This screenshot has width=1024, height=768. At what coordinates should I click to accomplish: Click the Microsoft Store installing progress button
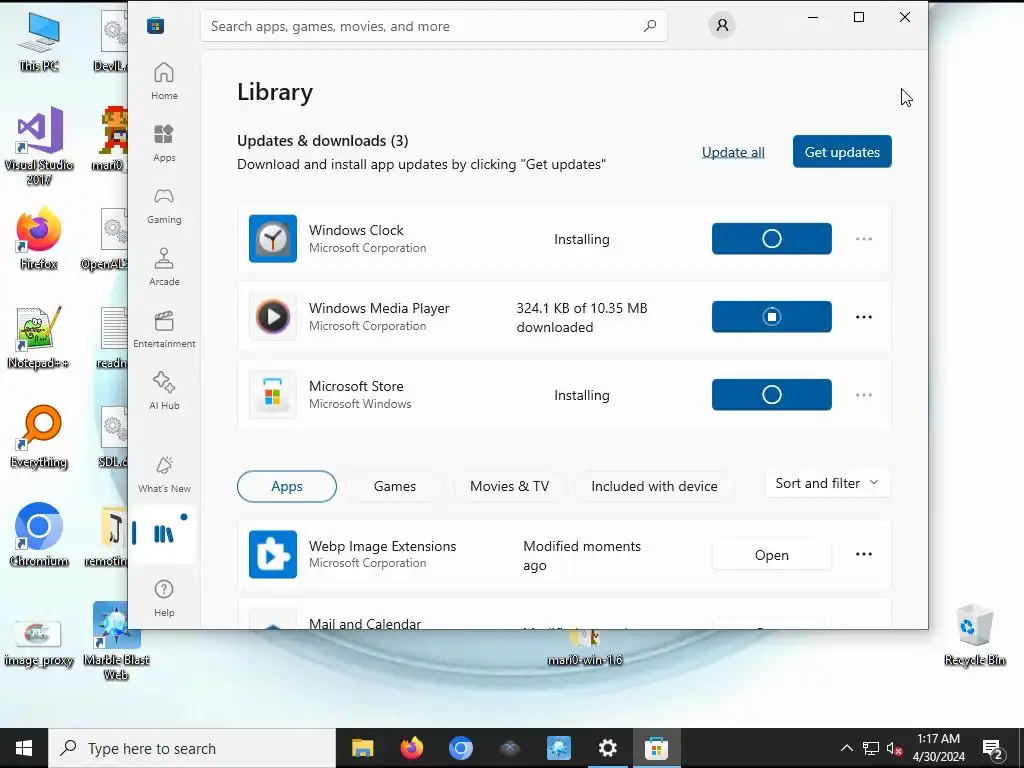click(x=771, y=394)
